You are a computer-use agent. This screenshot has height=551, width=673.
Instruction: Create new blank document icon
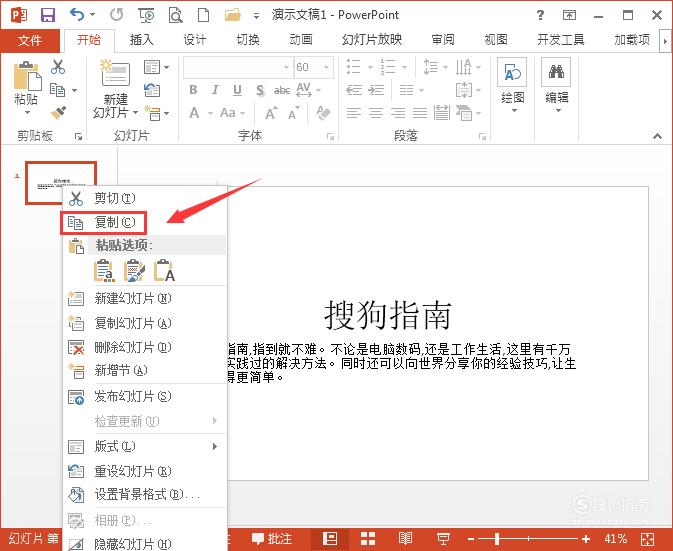point(203,15)
